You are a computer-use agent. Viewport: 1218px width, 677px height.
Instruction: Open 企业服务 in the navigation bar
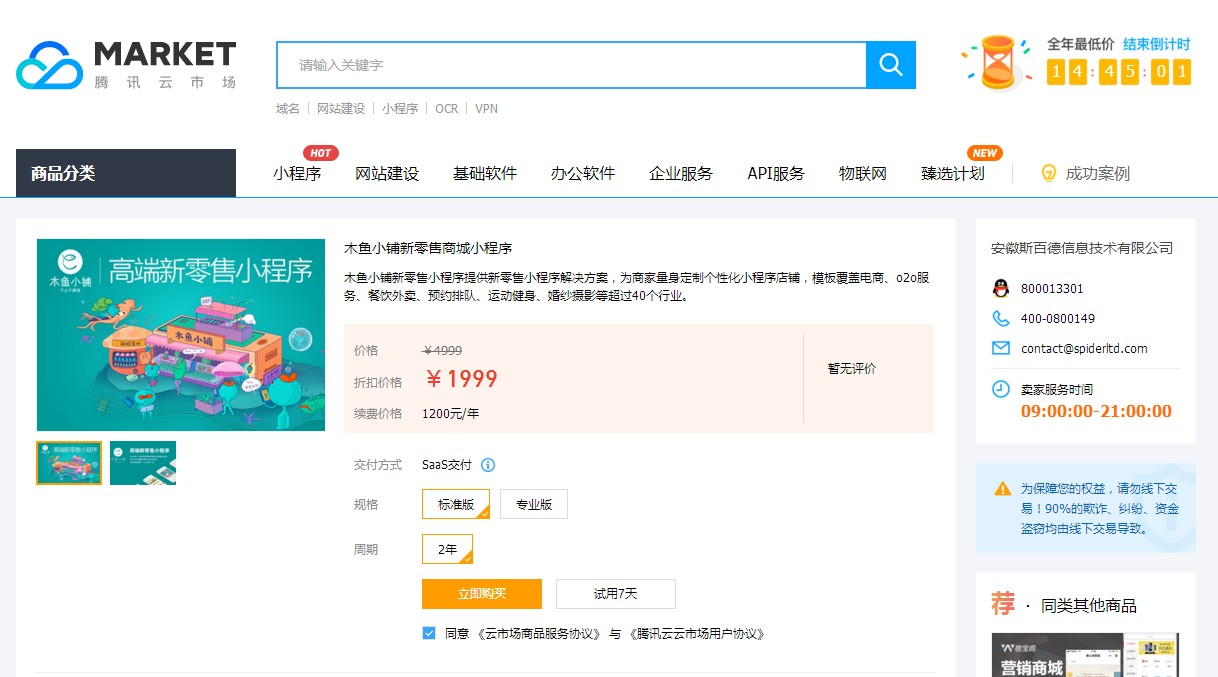tap(681, 173)
